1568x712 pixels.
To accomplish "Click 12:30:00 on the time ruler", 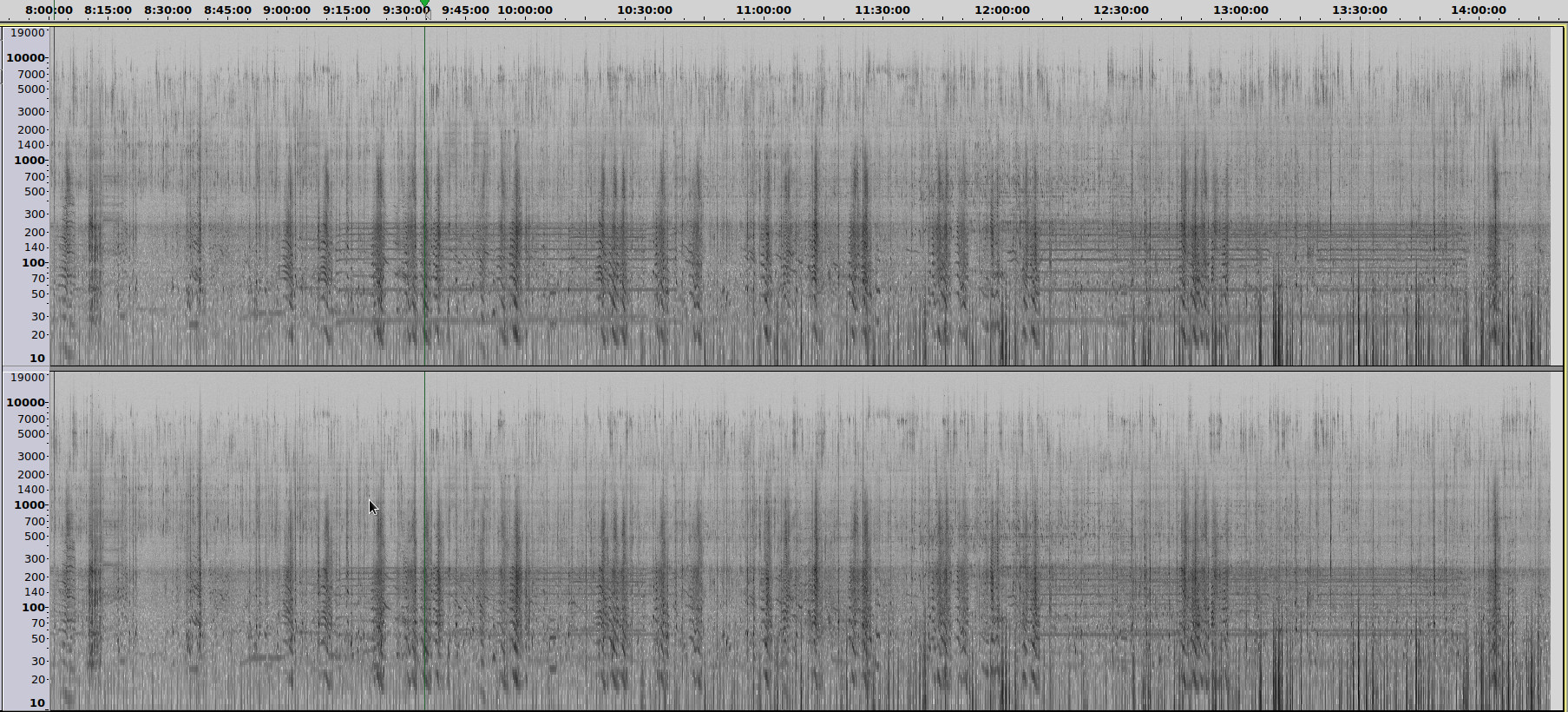I will pyautogui.click(x=1120, y=10).
